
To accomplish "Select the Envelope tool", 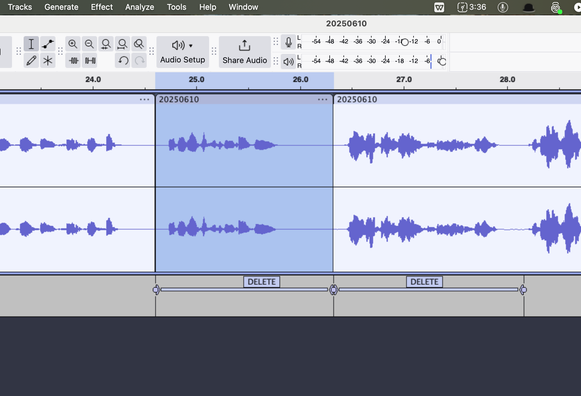I will pos(48,44).
